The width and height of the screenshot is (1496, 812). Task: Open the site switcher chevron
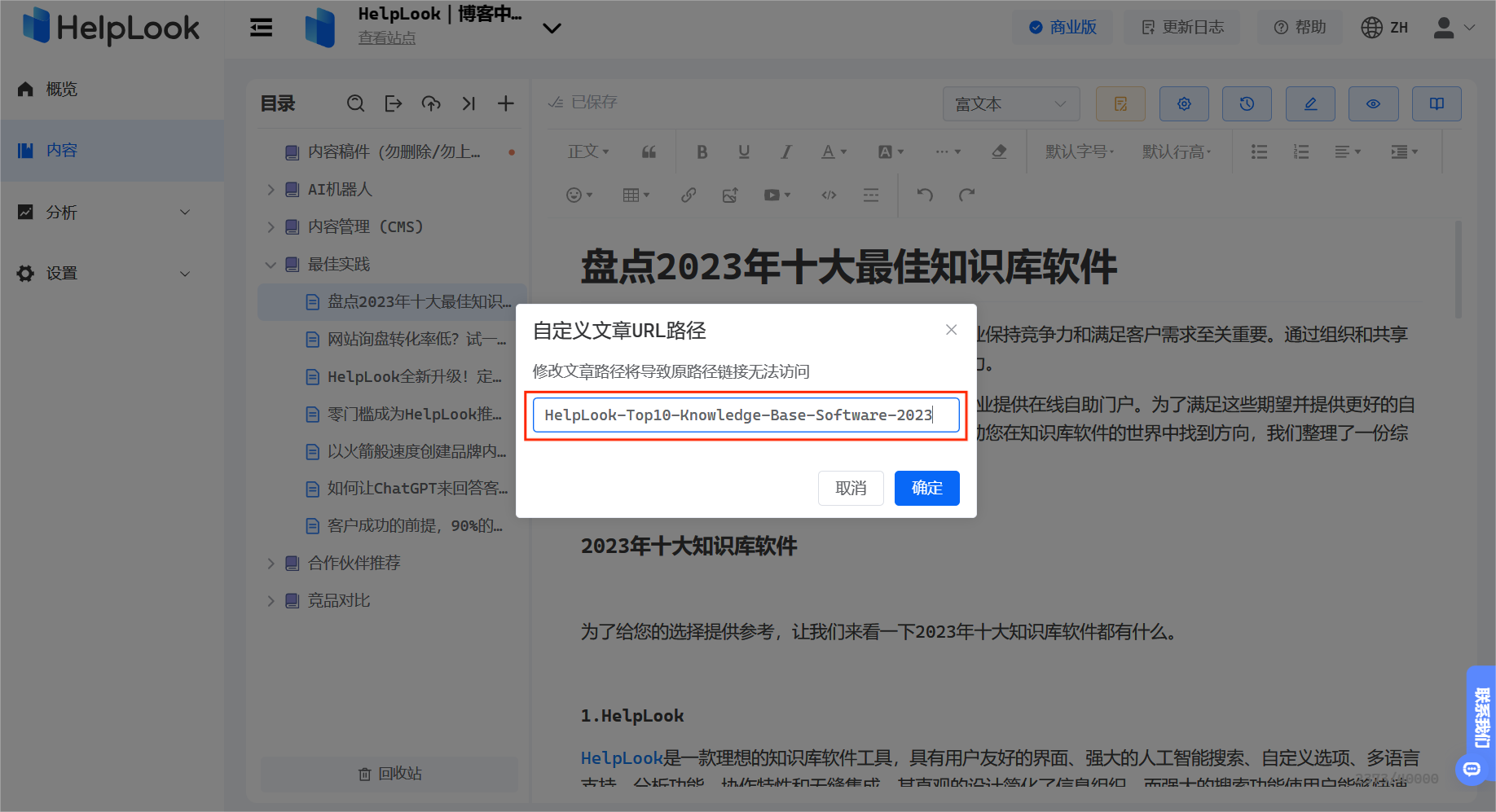(552, 29)
